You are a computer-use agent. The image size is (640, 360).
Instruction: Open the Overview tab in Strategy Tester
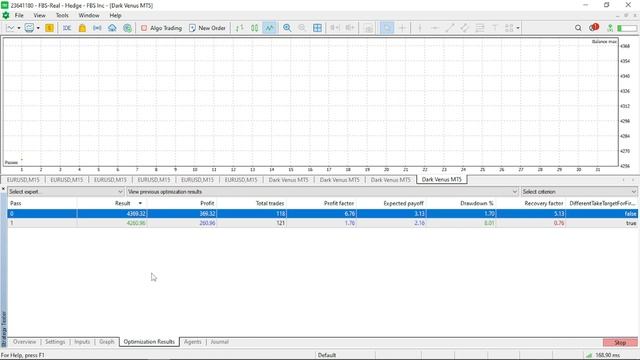point(24,342)
